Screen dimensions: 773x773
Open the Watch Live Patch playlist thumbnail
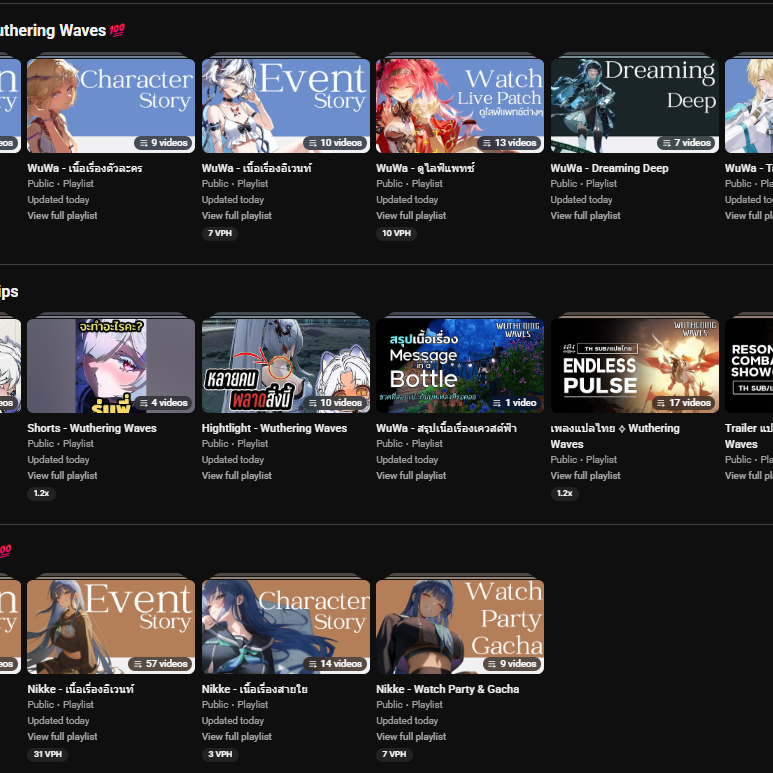(460, 105)
